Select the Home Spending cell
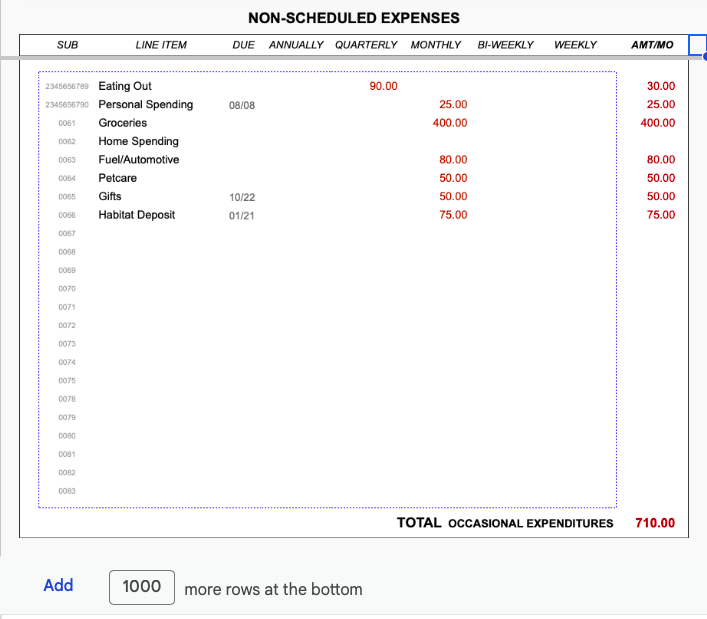Screen dimensions: 707x619 coord(138,142)
